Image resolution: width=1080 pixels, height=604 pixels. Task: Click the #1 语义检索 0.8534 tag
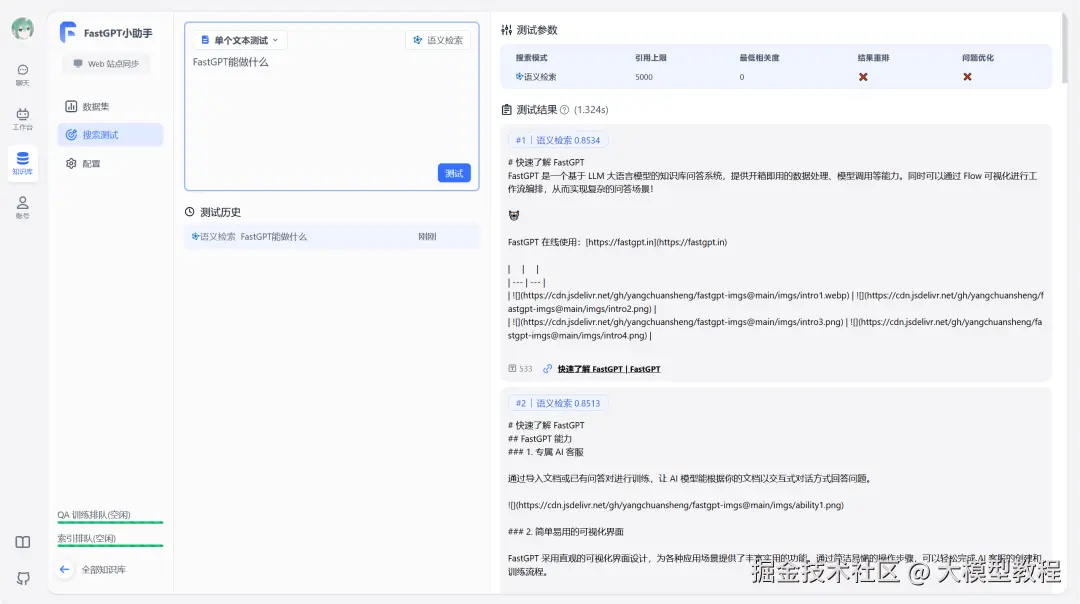click(x=558, y=140)
